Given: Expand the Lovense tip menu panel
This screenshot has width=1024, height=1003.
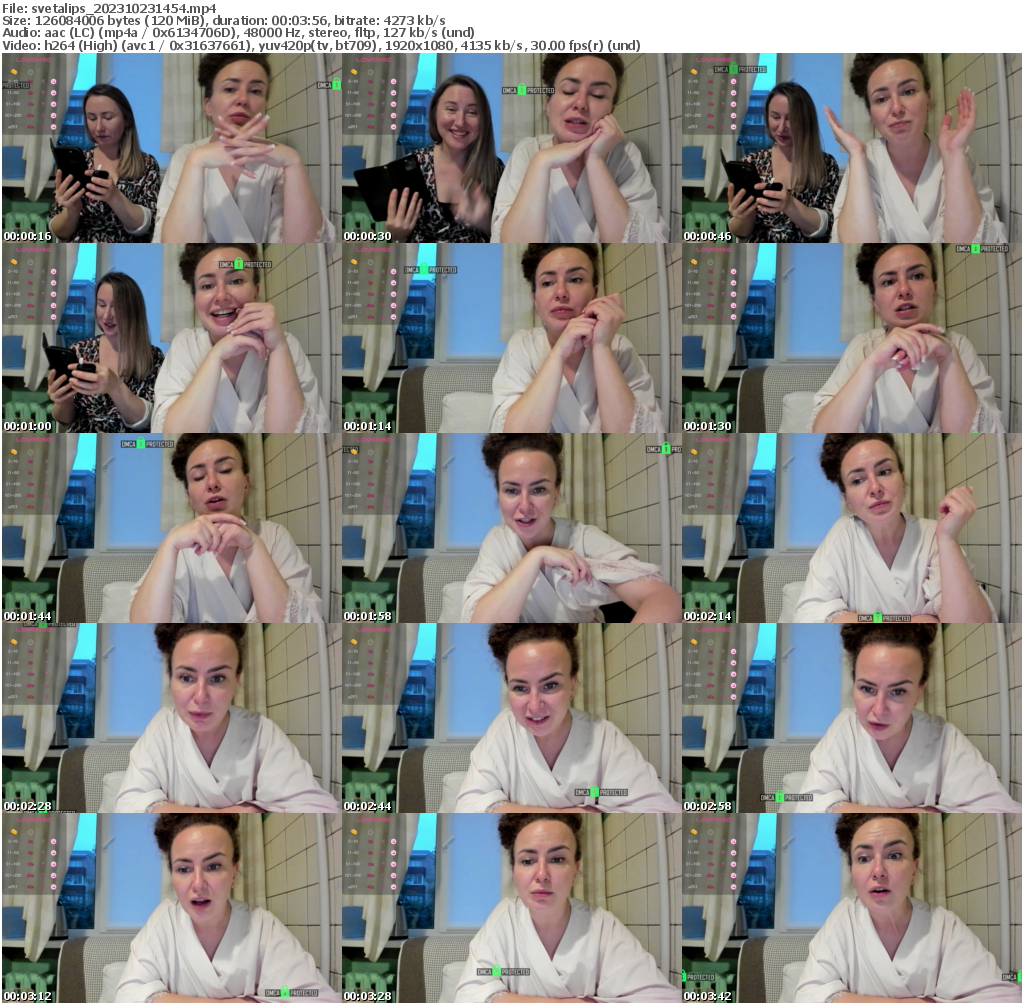Looking at the screenshot, I should (30, 95).
